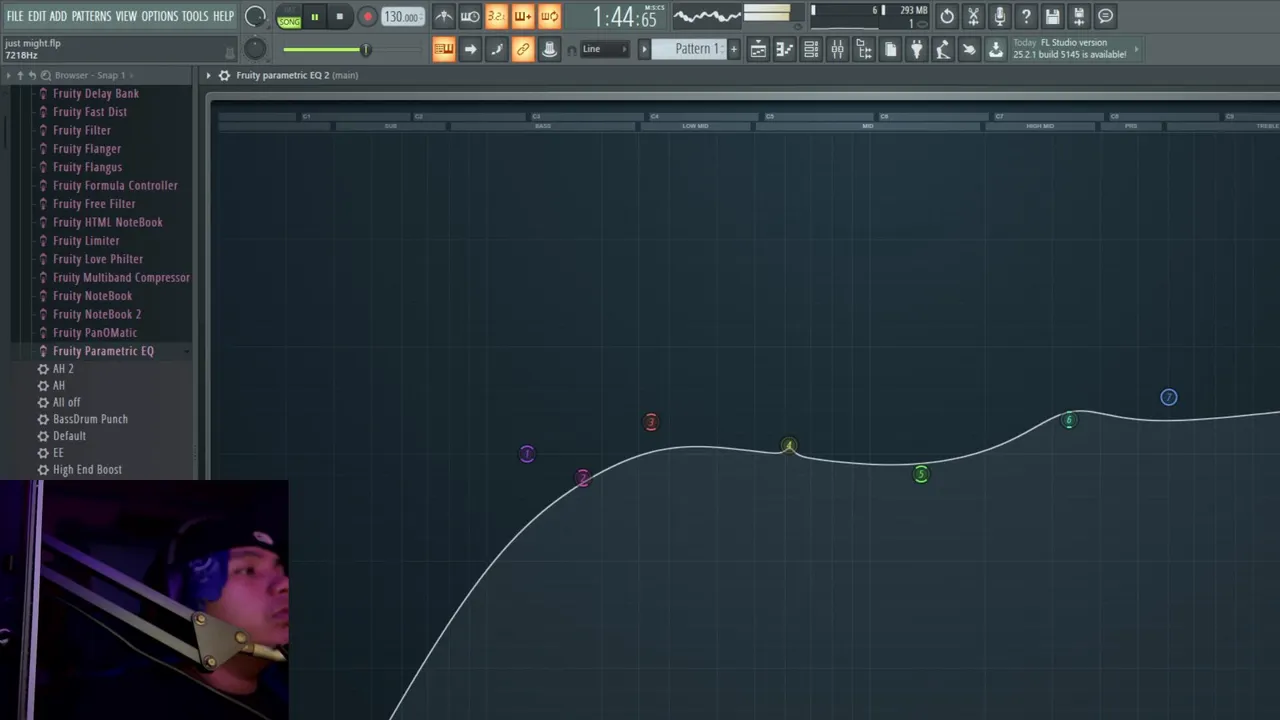Toggle typing keyboard to piano
This screenshot has height=720, width=1280.
pos(444,49)
